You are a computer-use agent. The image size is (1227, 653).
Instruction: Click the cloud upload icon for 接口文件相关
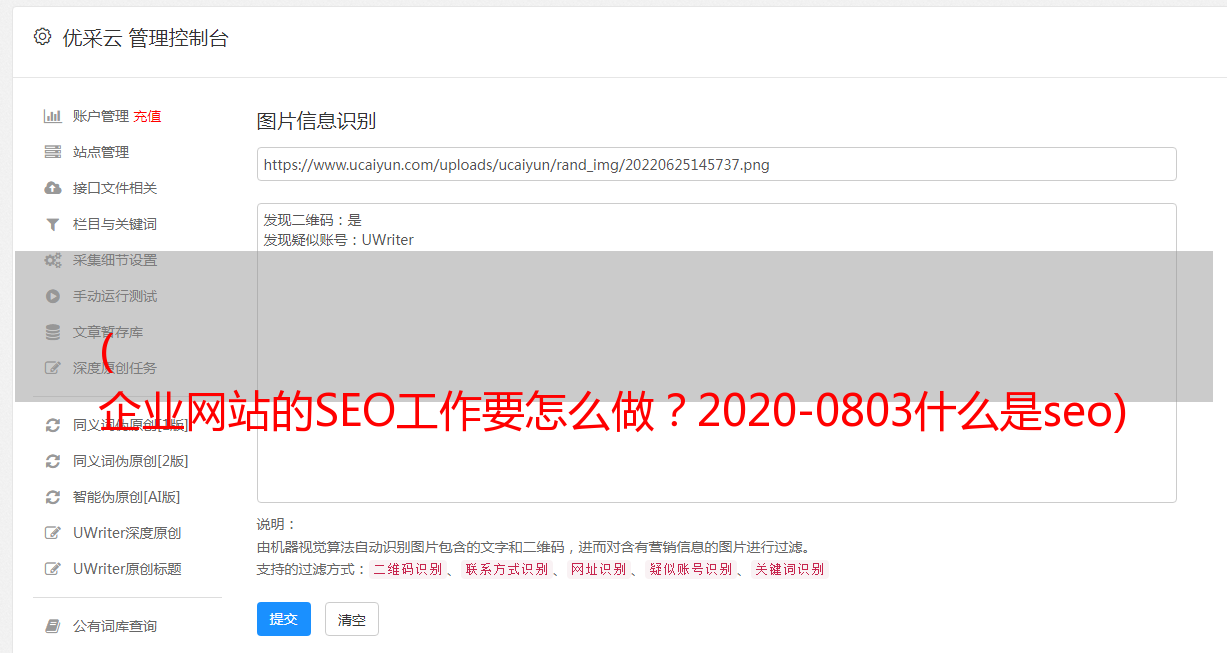[53, 188]
